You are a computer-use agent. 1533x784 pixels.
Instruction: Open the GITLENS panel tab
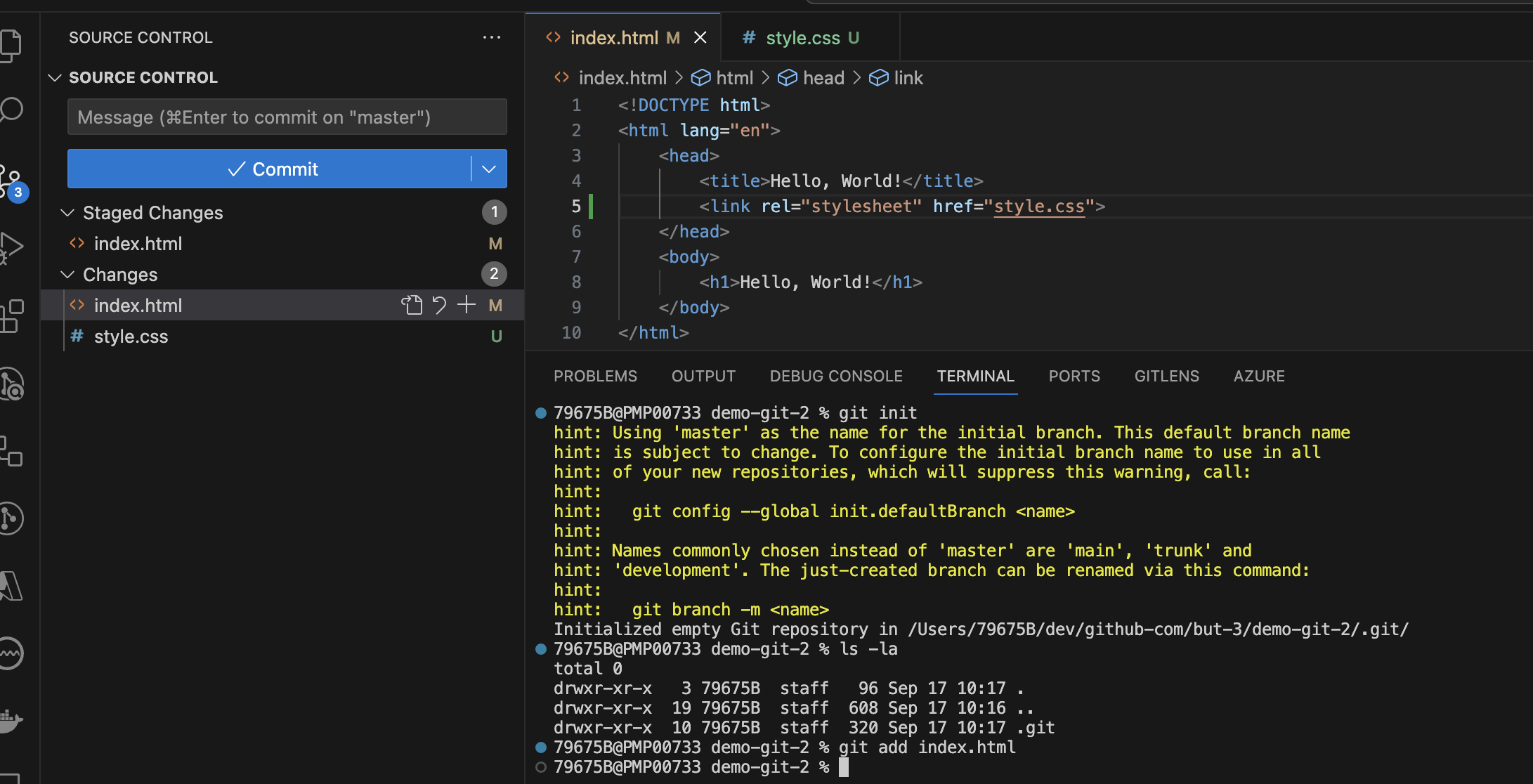click(x=1167, y=376)
